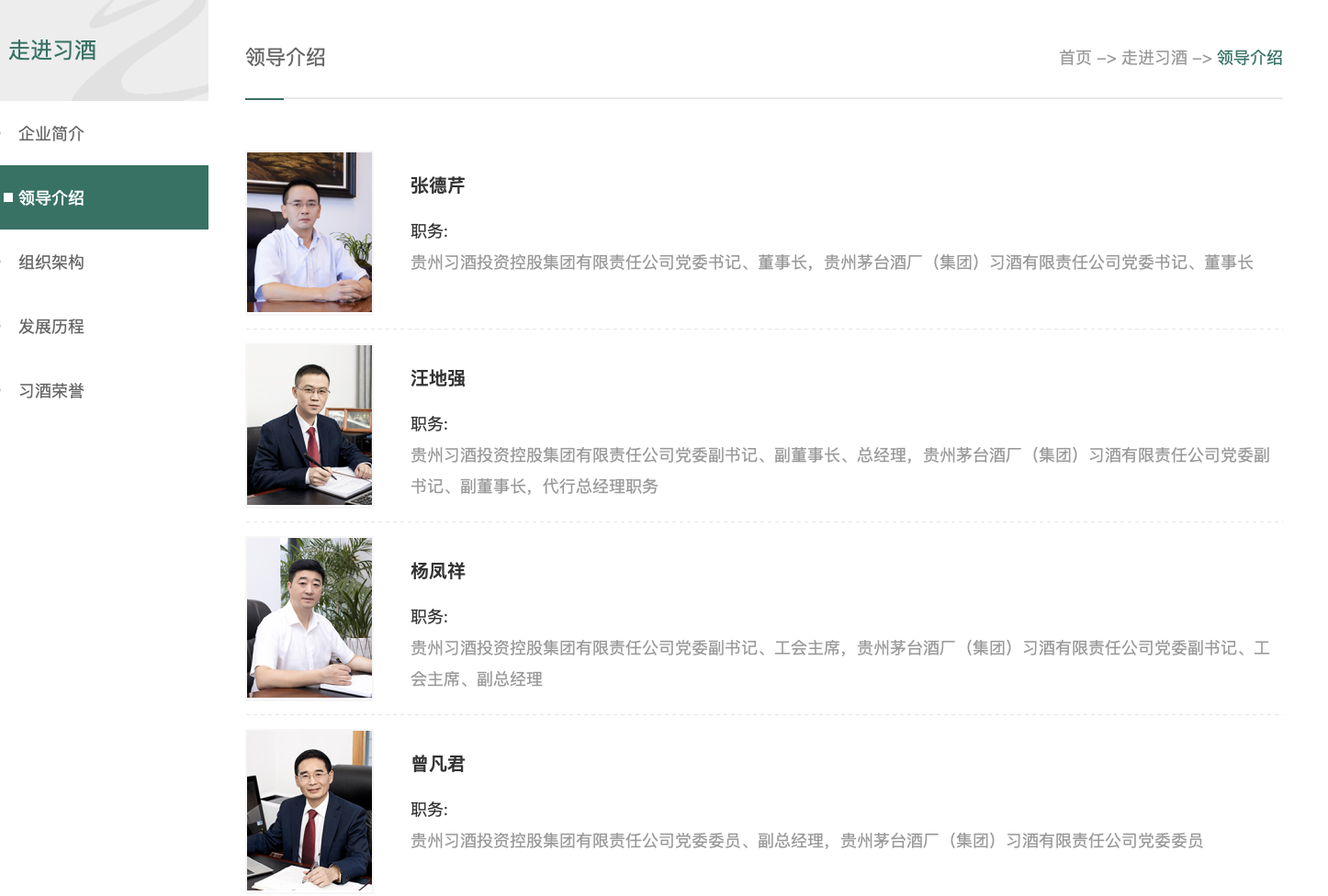
Task: Click the name 汪地强
Action: click(437, 378)
